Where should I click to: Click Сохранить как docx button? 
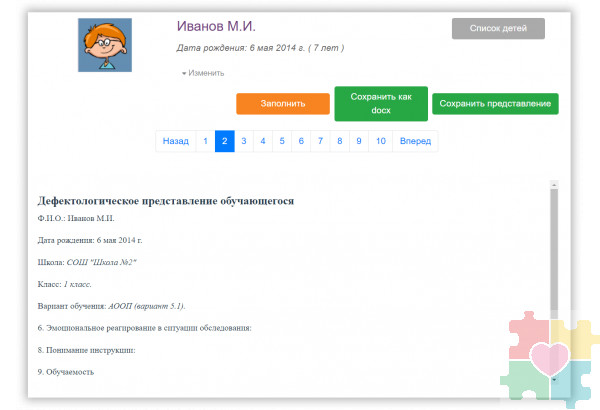(380, 103)
